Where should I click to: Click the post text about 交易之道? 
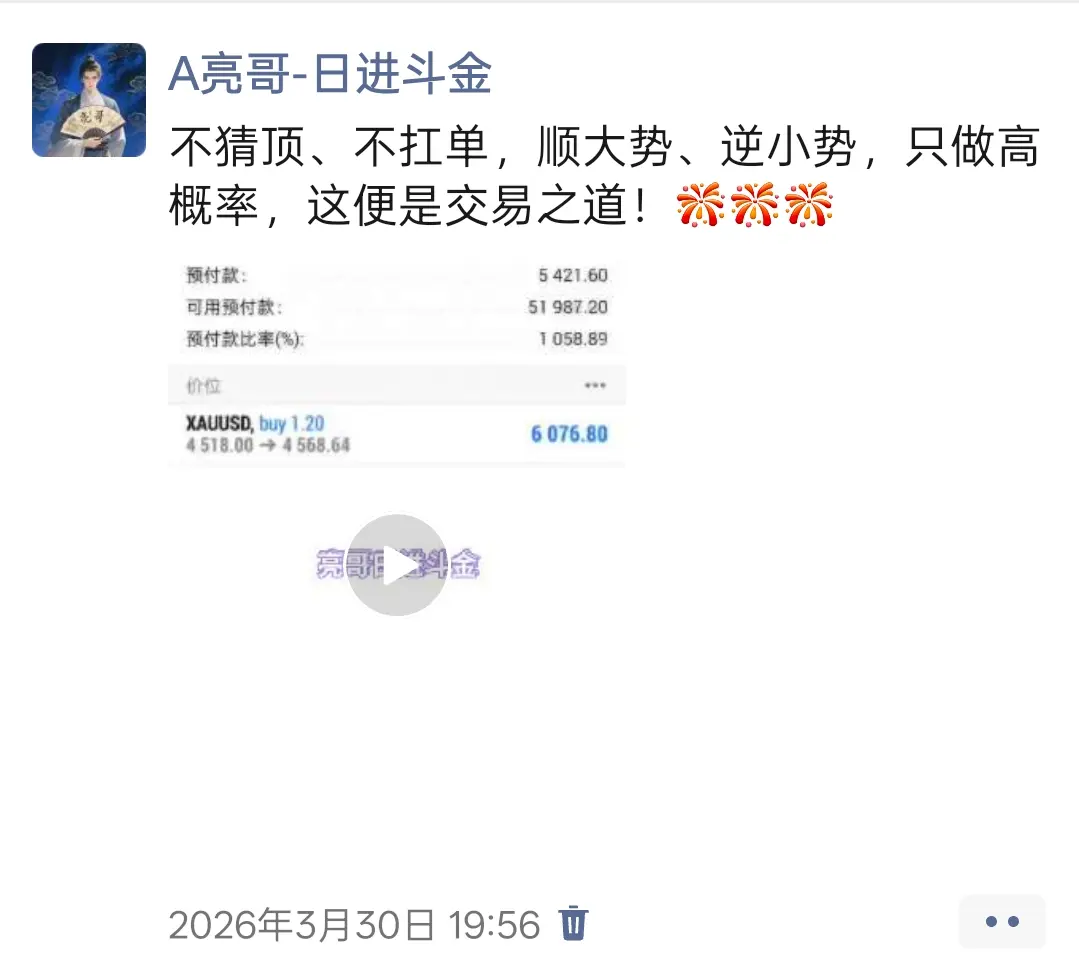(604, 176)
